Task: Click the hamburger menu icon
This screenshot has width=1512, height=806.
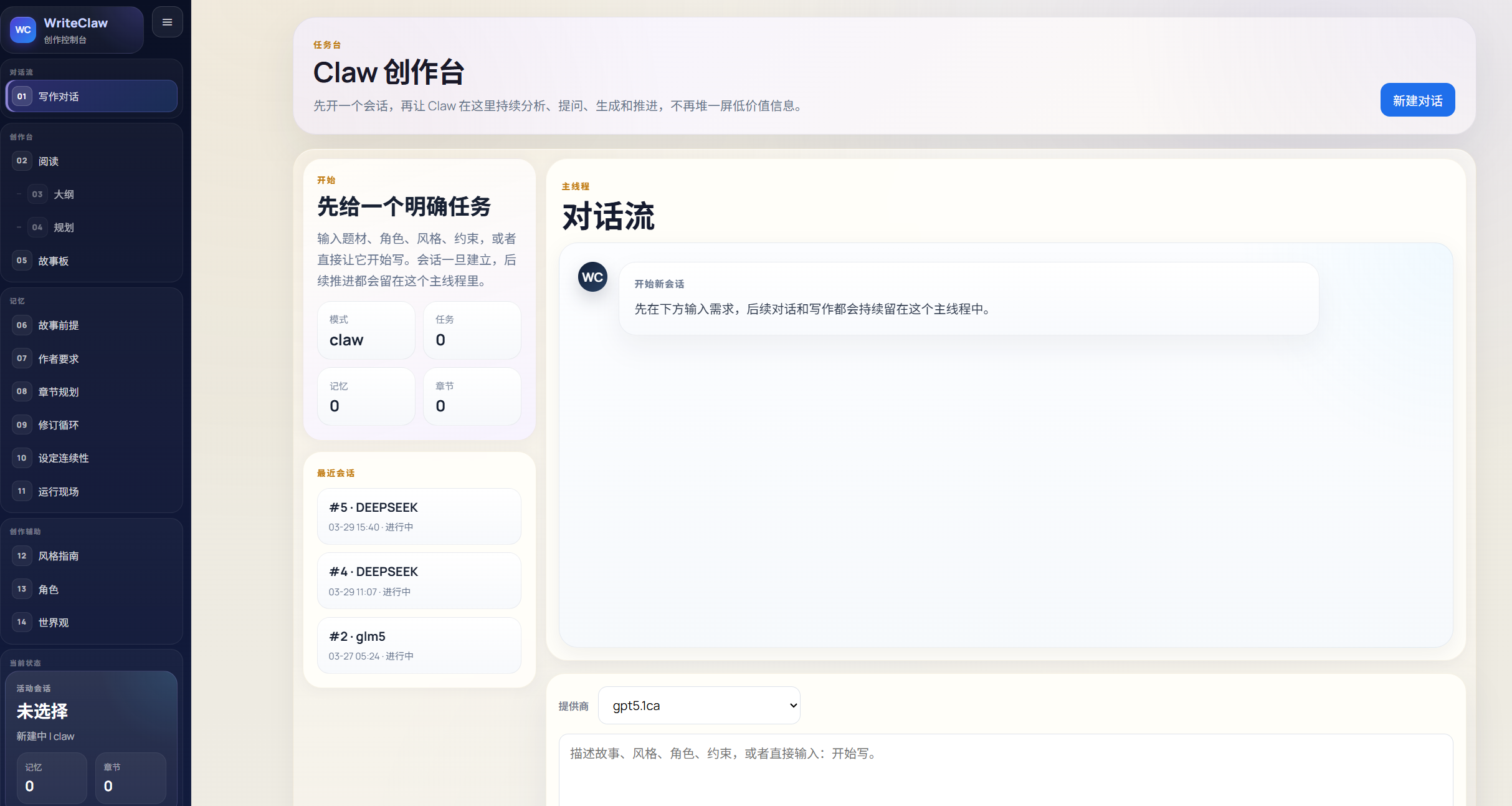Action: click(167, 22)
